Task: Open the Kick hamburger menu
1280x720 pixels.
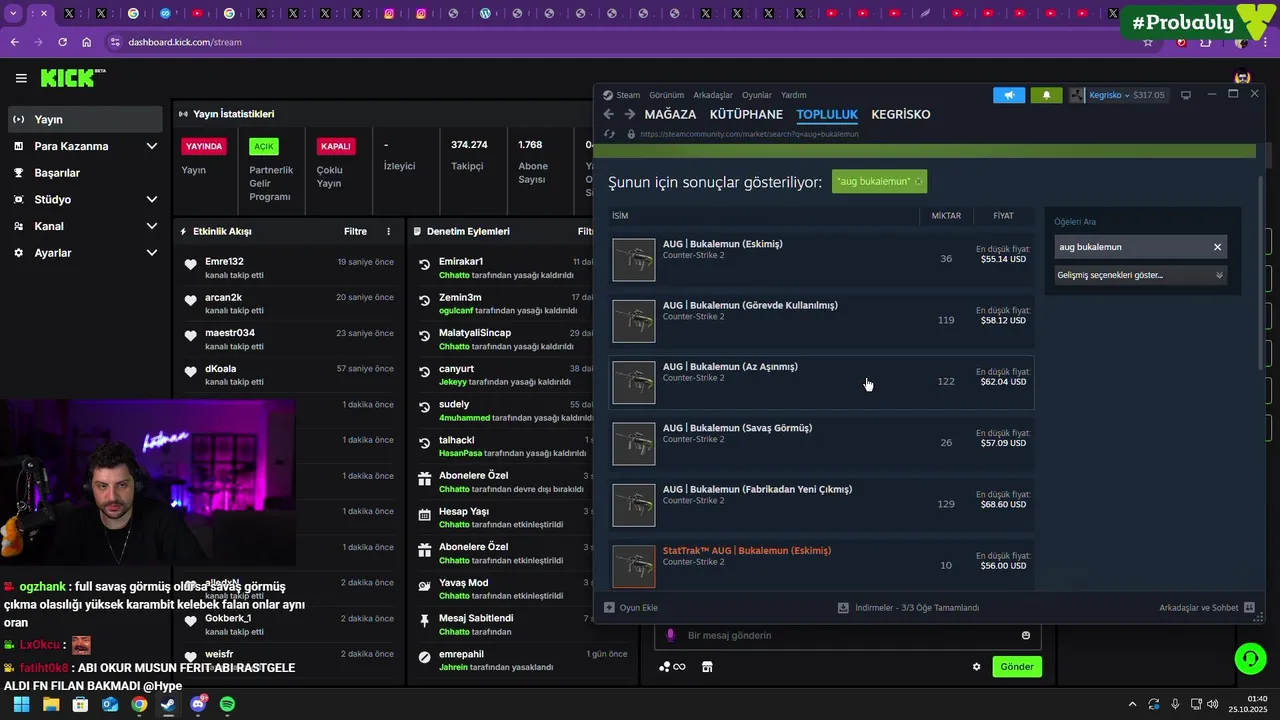Action: coord(21,78)
